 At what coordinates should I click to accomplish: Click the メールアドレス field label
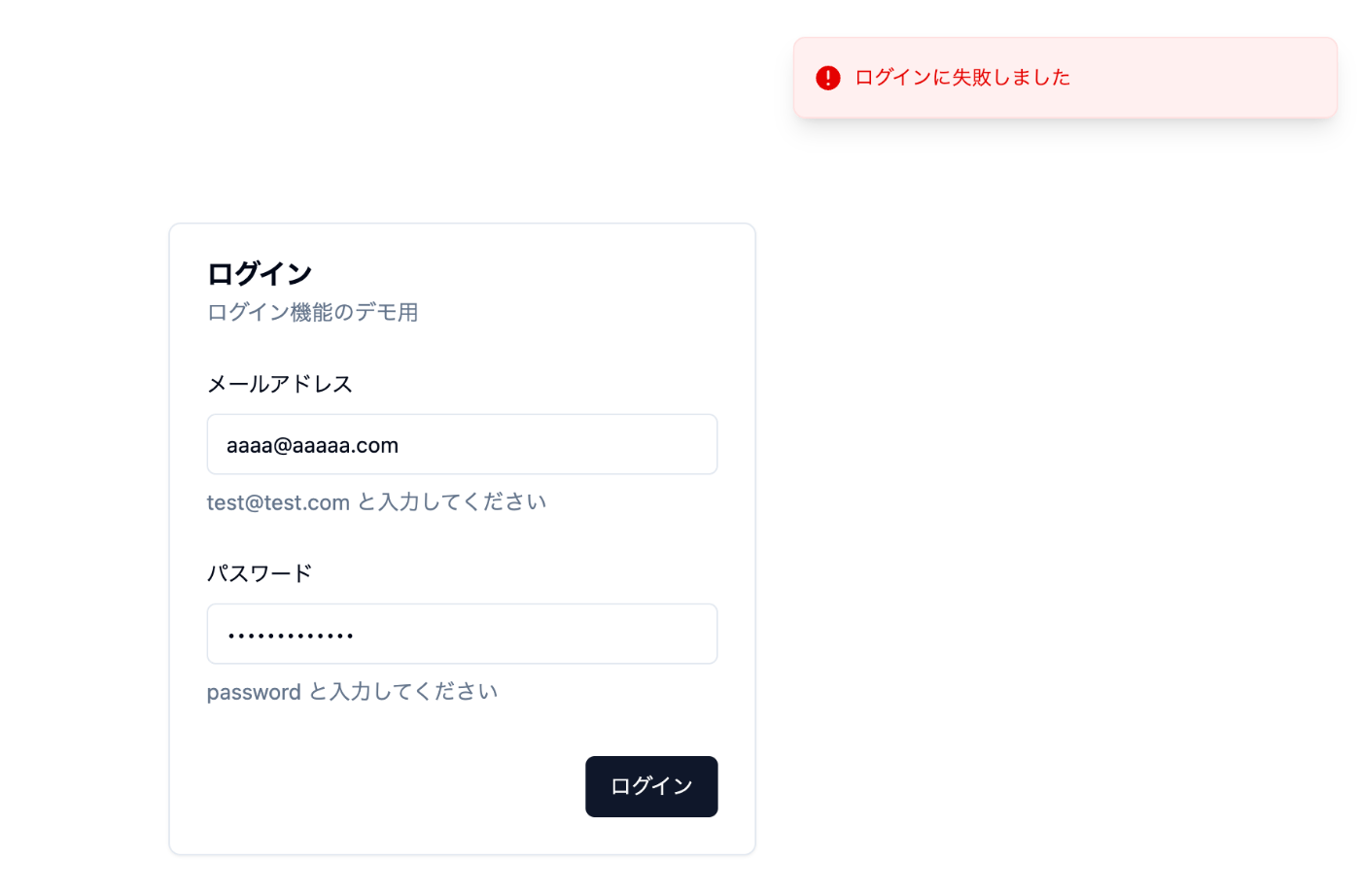(x=280, y=384)
